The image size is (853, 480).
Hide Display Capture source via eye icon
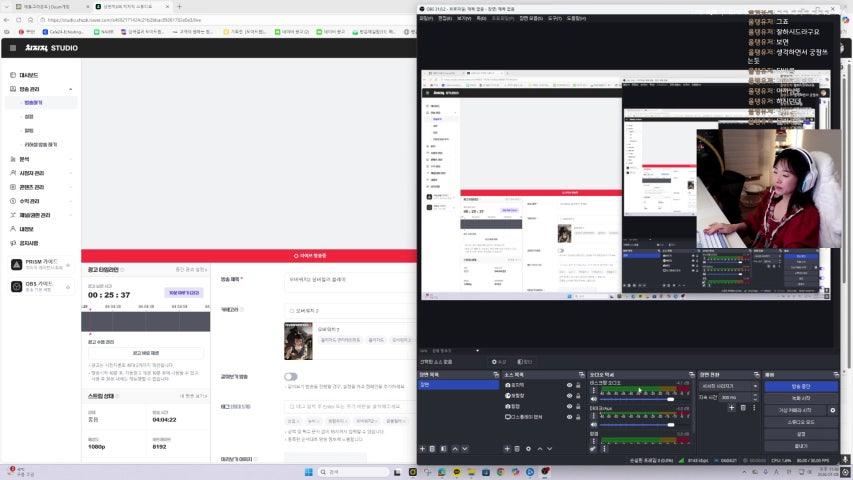pyautogui.click(x=570, y=417)
